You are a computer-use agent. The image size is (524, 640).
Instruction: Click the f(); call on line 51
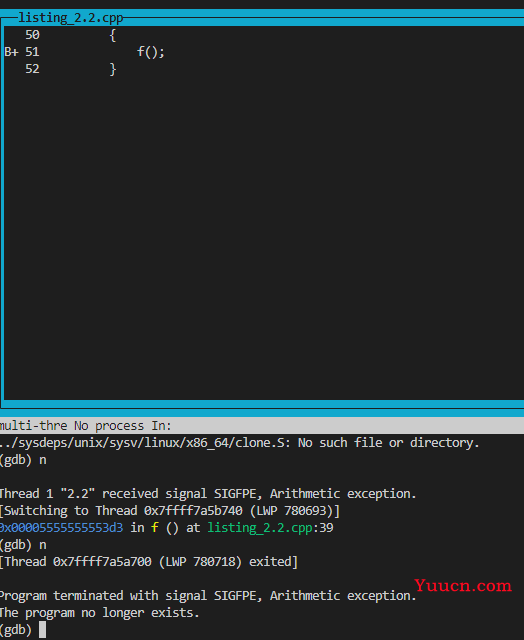[x=151, y=52]
